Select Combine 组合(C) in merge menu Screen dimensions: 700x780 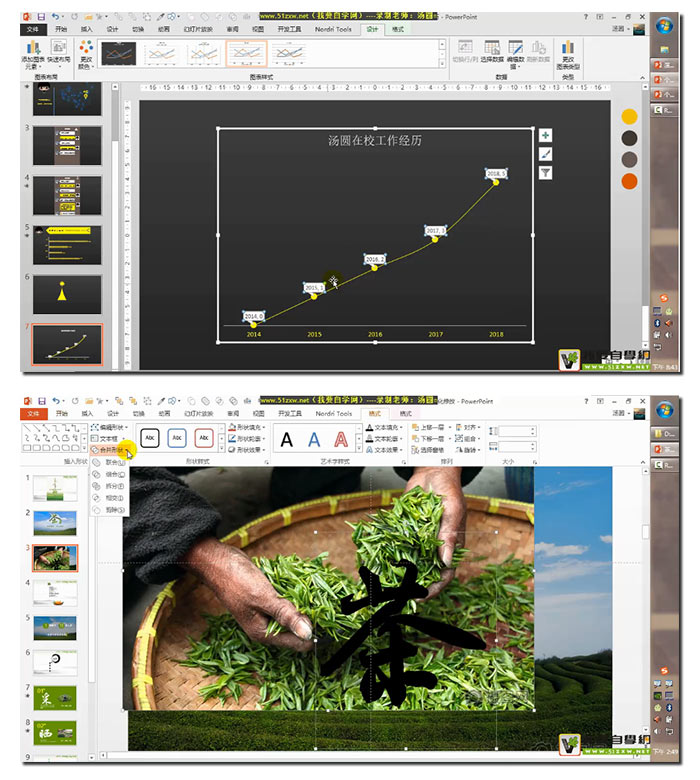[109, 475]
